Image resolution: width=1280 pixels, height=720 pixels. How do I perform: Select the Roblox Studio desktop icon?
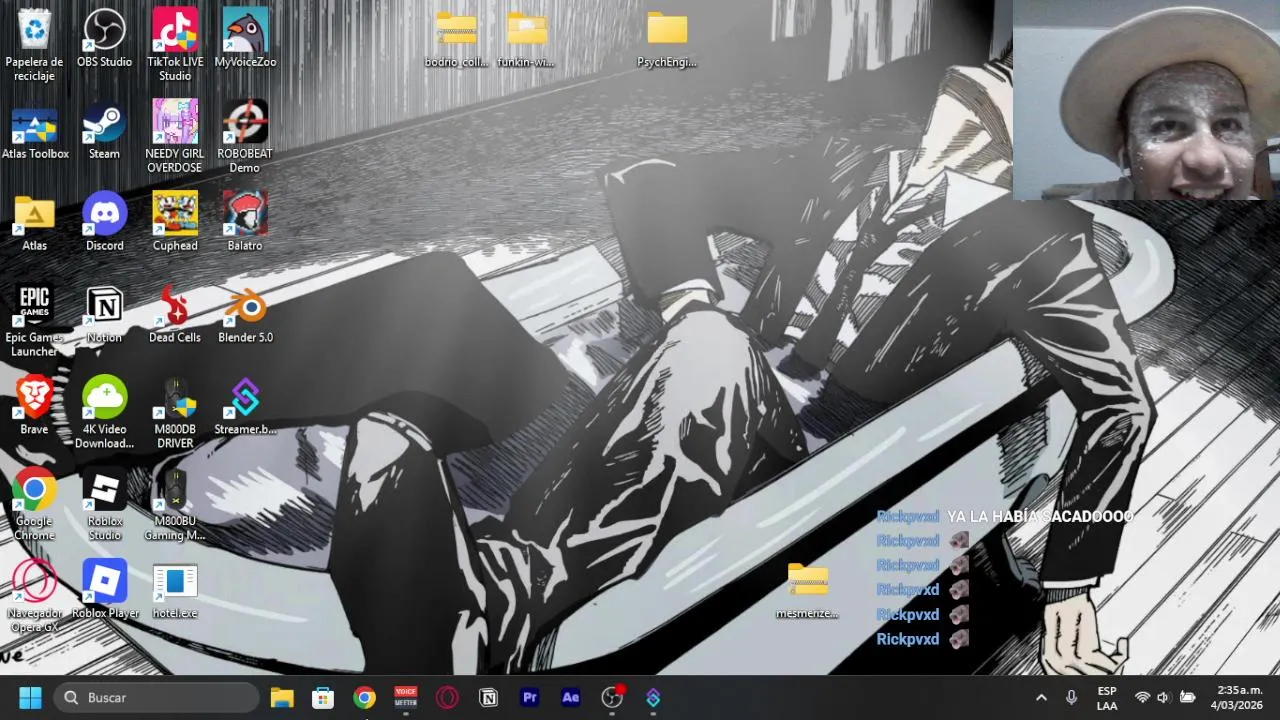point(104,505)
